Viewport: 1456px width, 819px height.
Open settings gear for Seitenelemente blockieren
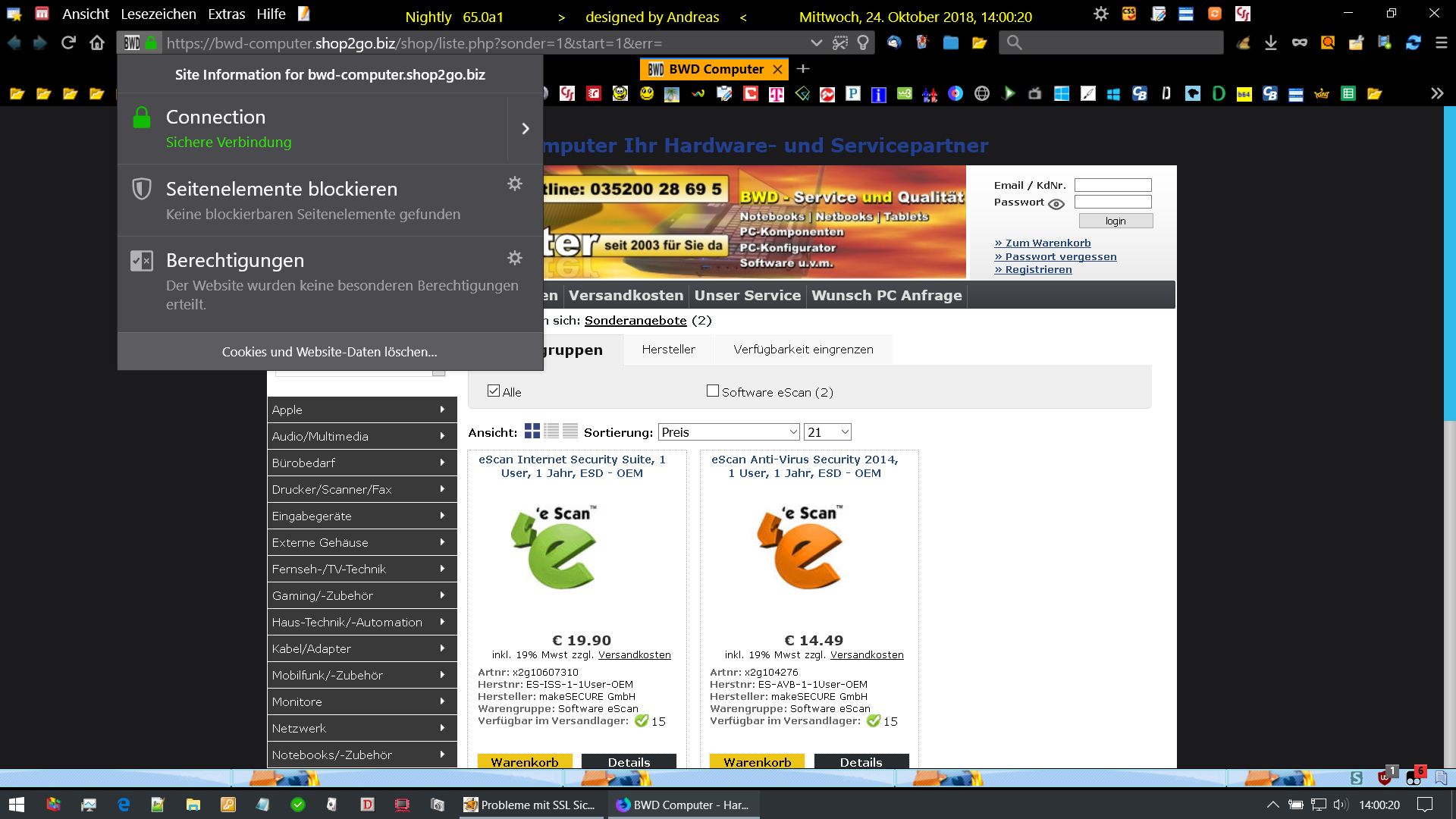515,184
